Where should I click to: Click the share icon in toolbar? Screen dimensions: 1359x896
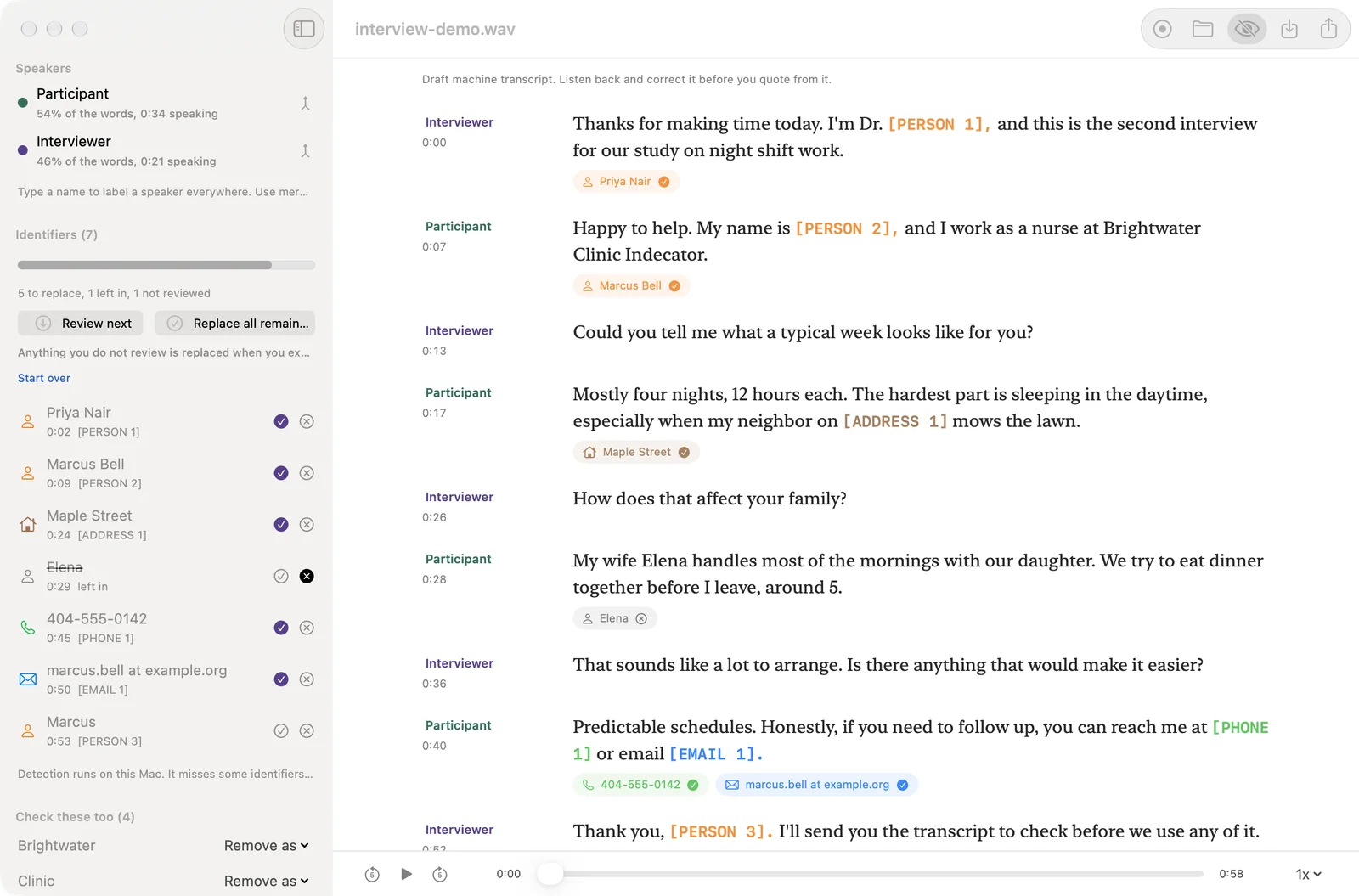click(x=1329, y=29)
